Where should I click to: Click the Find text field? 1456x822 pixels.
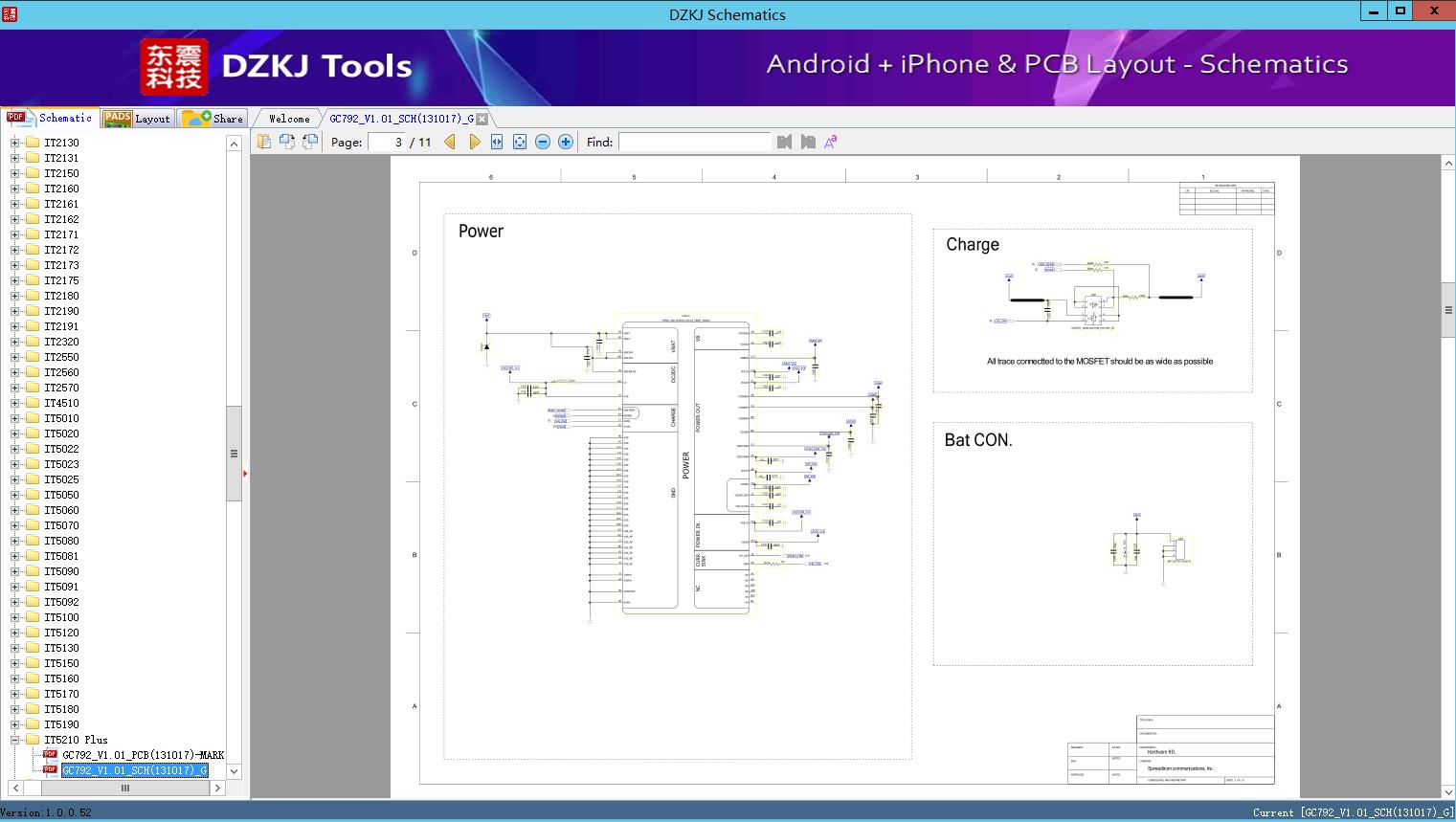(x=694, y=142)
